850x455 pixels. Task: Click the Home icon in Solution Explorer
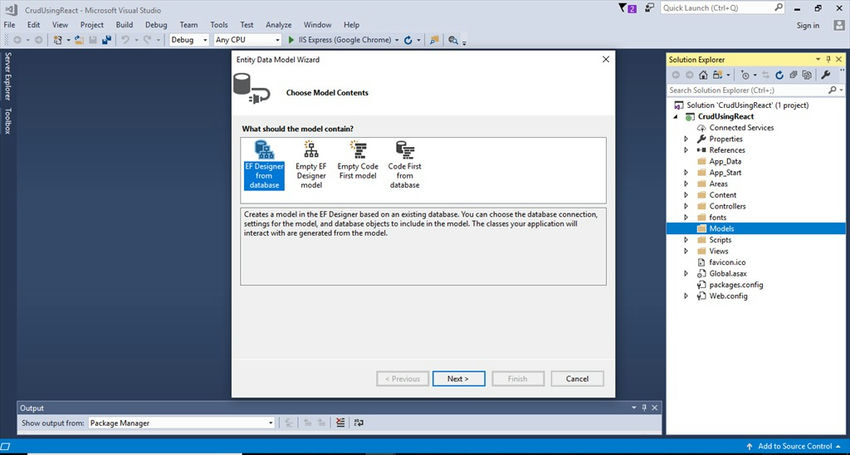[703, 75]
